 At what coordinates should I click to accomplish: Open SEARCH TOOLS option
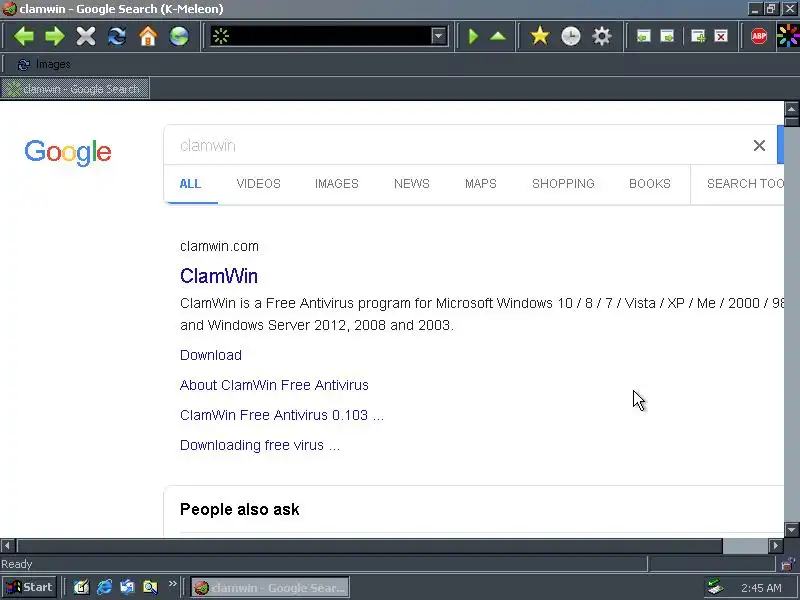pos(745,184)
